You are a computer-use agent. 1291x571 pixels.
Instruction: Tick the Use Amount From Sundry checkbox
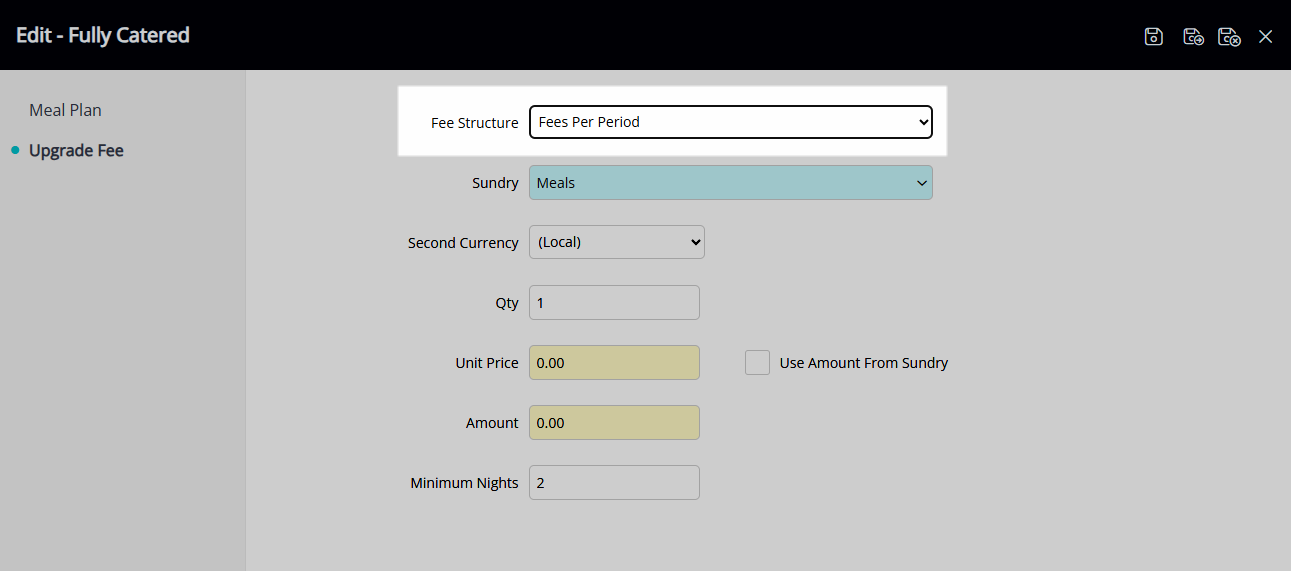[757, 362]
